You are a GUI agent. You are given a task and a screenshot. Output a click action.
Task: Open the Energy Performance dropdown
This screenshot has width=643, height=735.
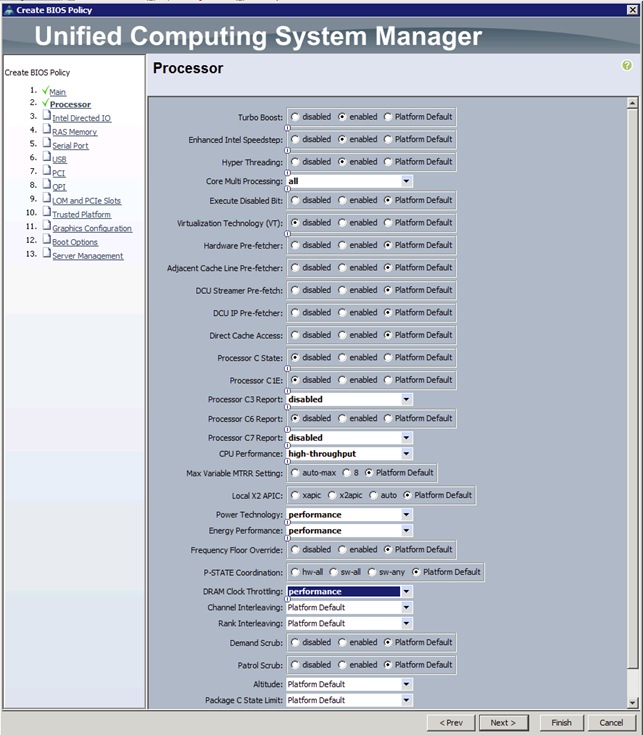(406, 531)
